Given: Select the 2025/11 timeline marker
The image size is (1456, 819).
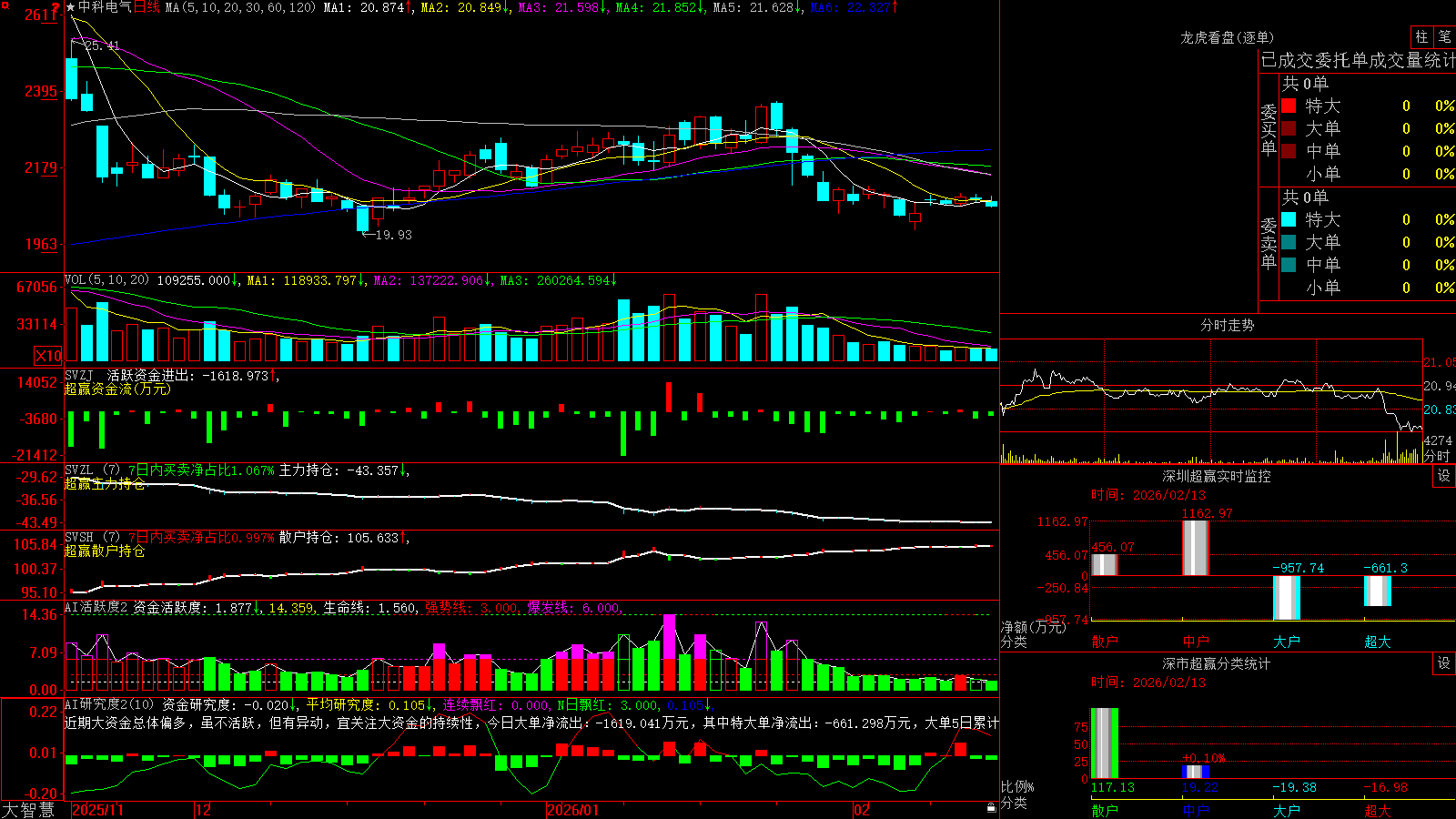Looking at the screenshot, I should (x=97, y=810).
